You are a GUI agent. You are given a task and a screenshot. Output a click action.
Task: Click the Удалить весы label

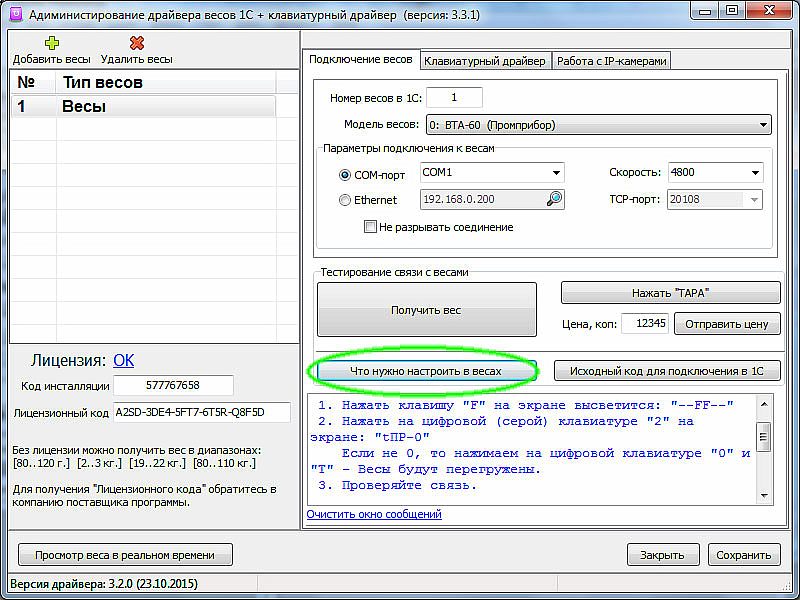[136, 59]
